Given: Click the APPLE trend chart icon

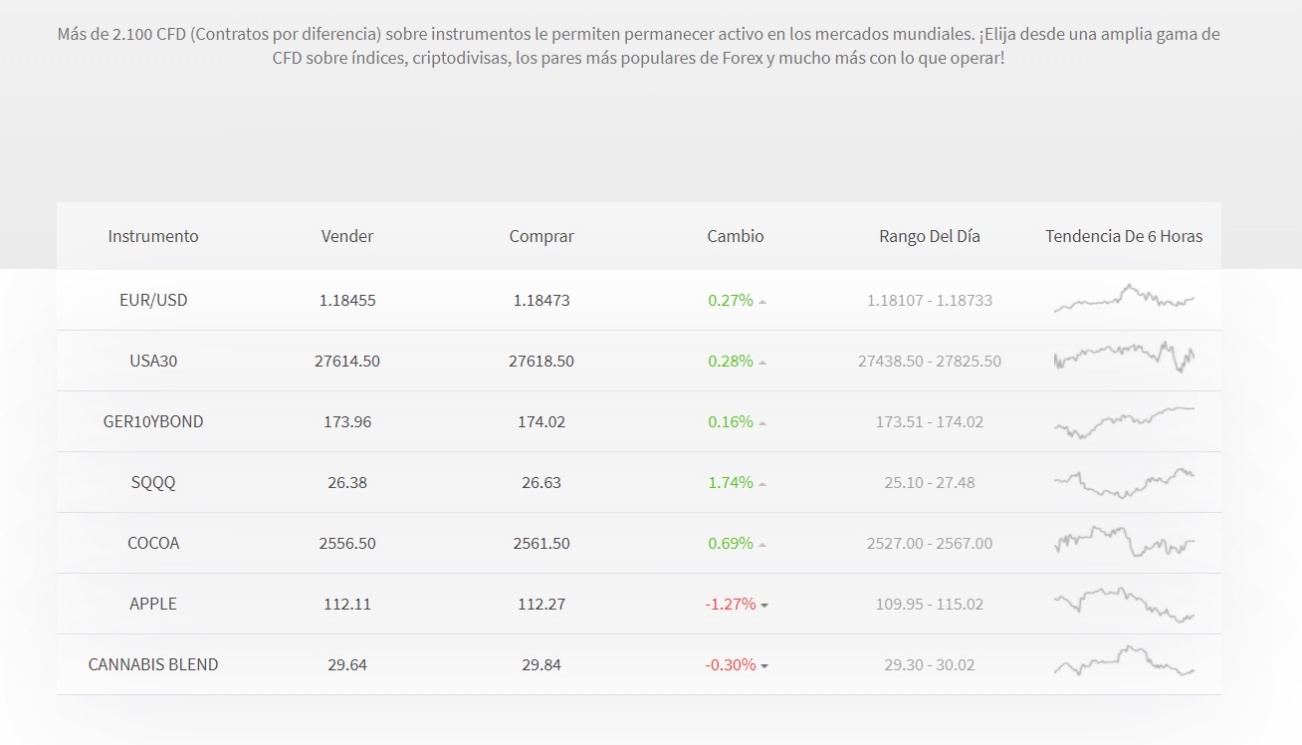Looking at the screenshot, I should click(x=1122, y=603).
